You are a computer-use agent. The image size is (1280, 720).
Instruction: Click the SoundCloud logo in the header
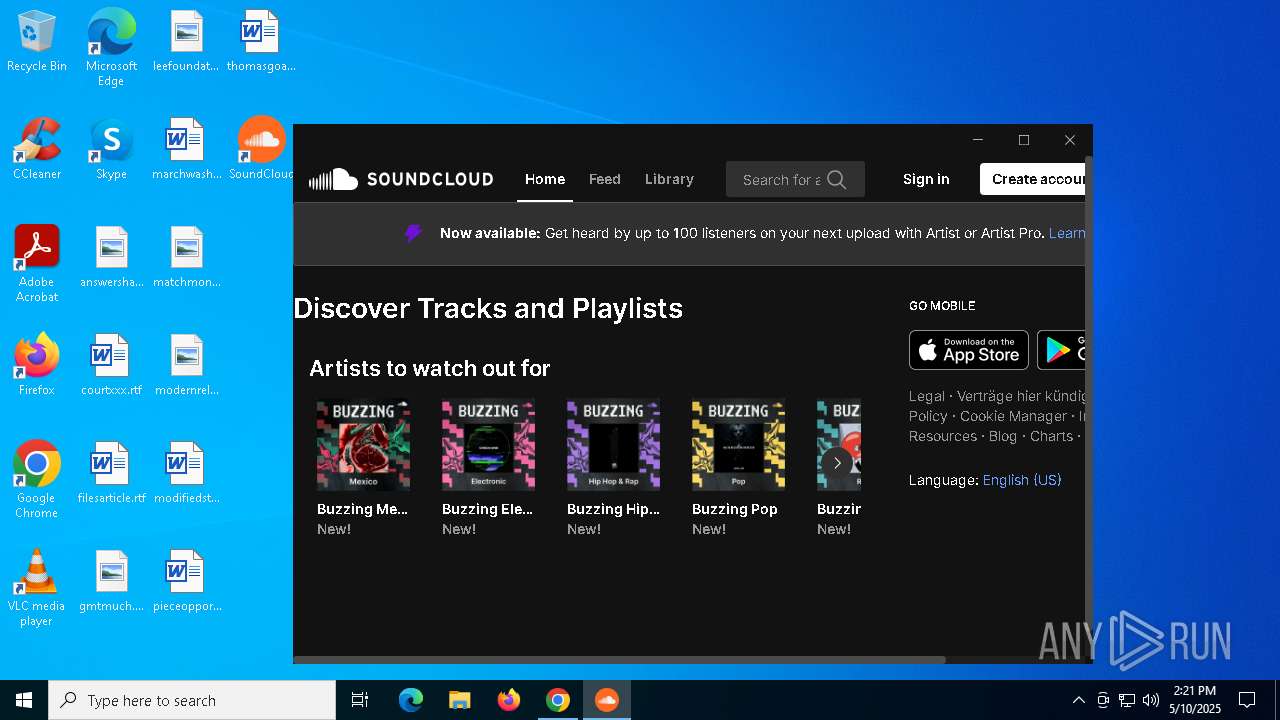point(401,179)
